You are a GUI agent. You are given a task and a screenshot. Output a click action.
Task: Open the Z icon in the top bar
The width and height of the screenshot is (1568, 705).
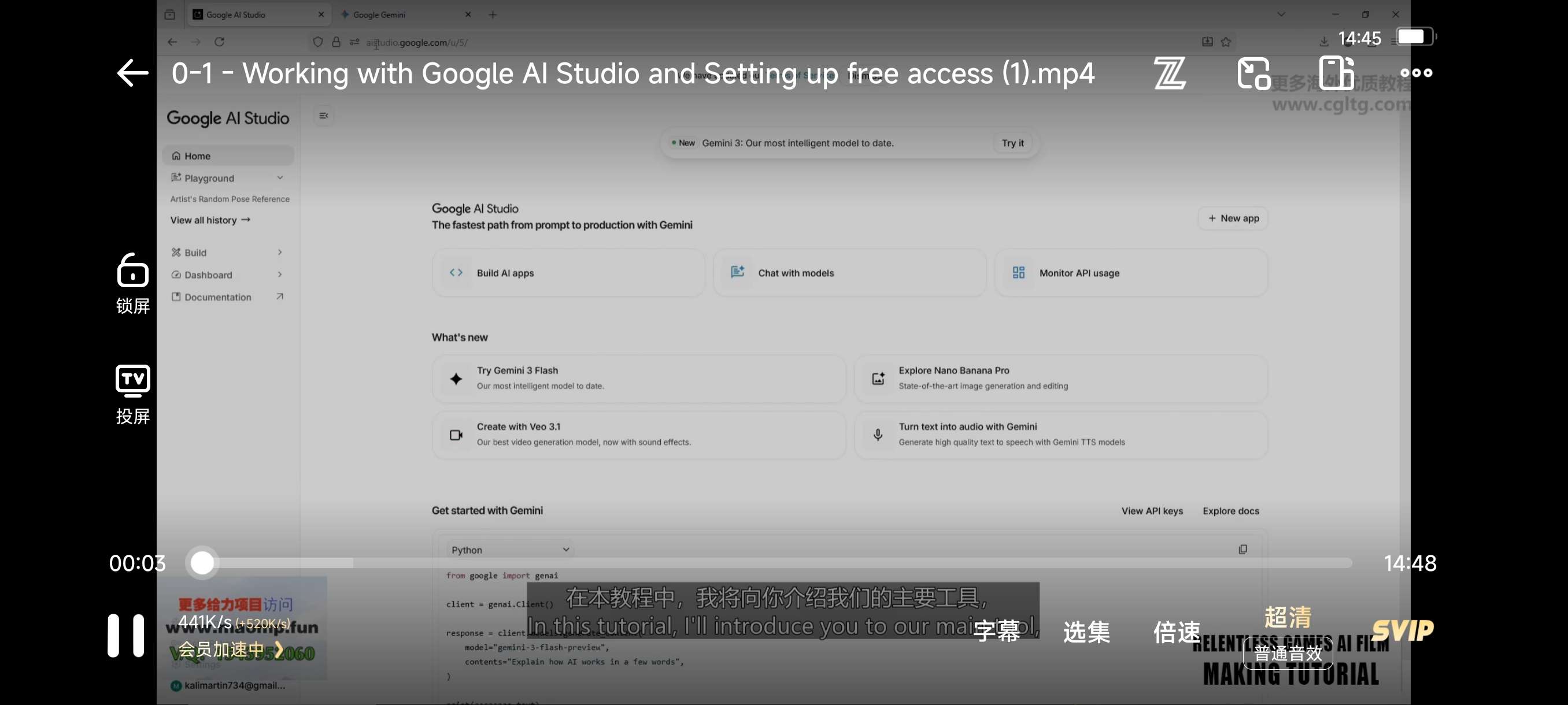click(1169, 73)
